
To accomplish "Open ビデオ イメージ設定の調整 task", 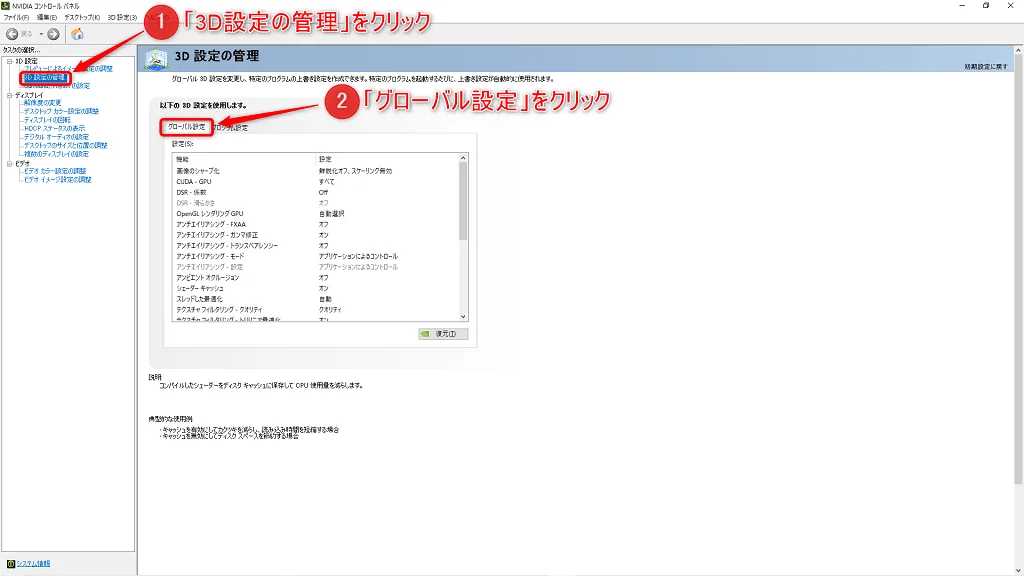I will pyautogui.click(x=57, y=180).
